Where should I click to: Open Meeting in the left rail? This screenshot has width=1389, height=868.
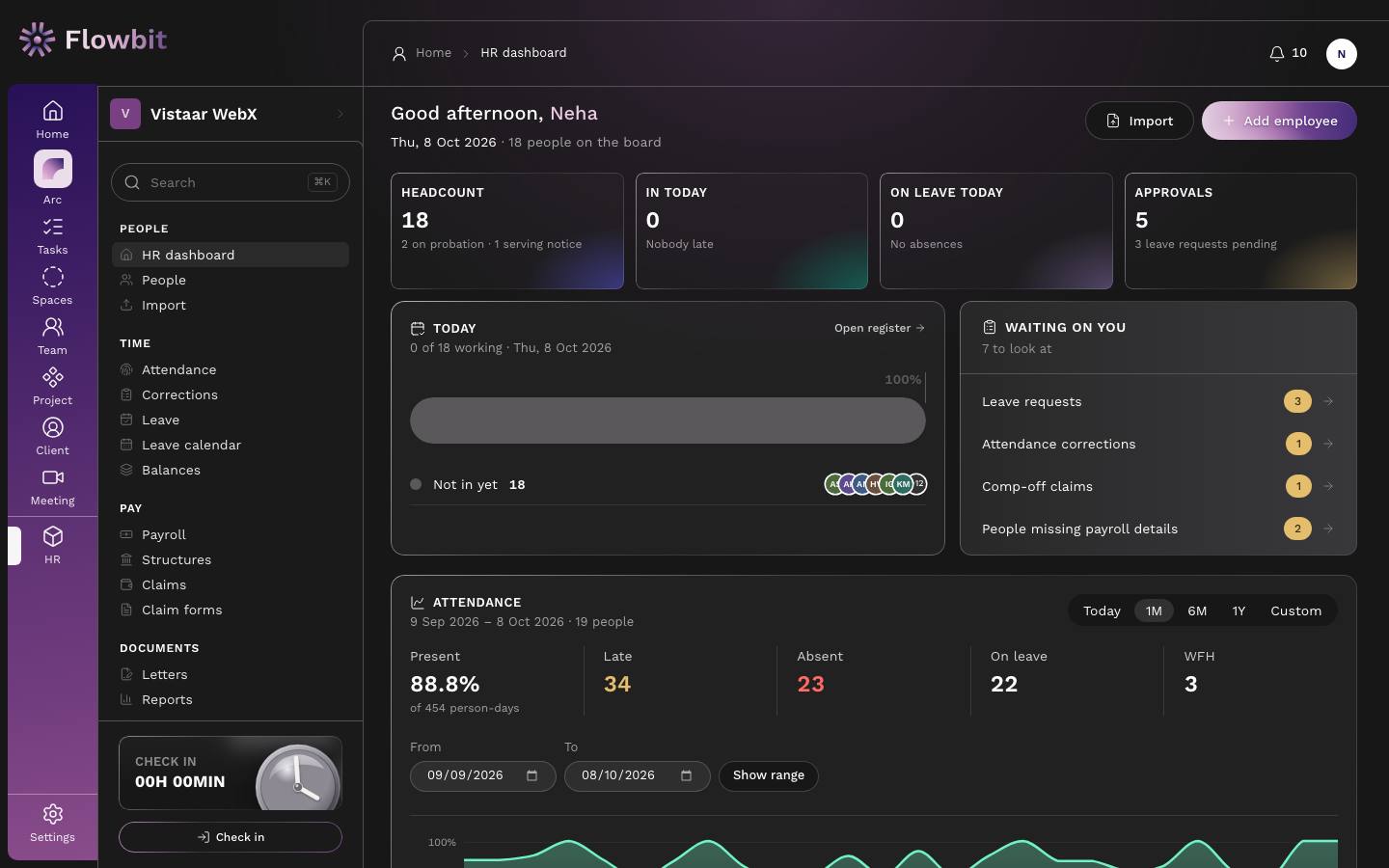52,487
